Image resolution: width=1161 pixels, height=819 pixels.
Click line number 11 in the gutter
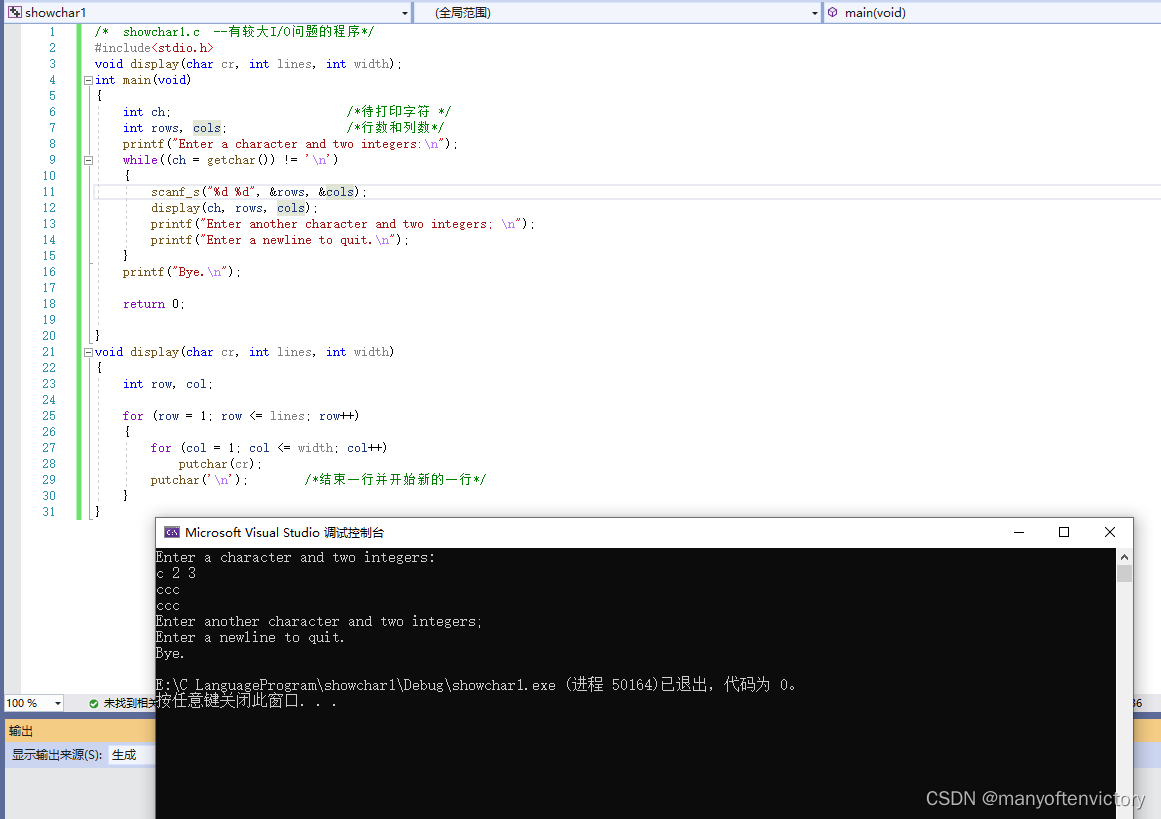[x=49, y=192]
